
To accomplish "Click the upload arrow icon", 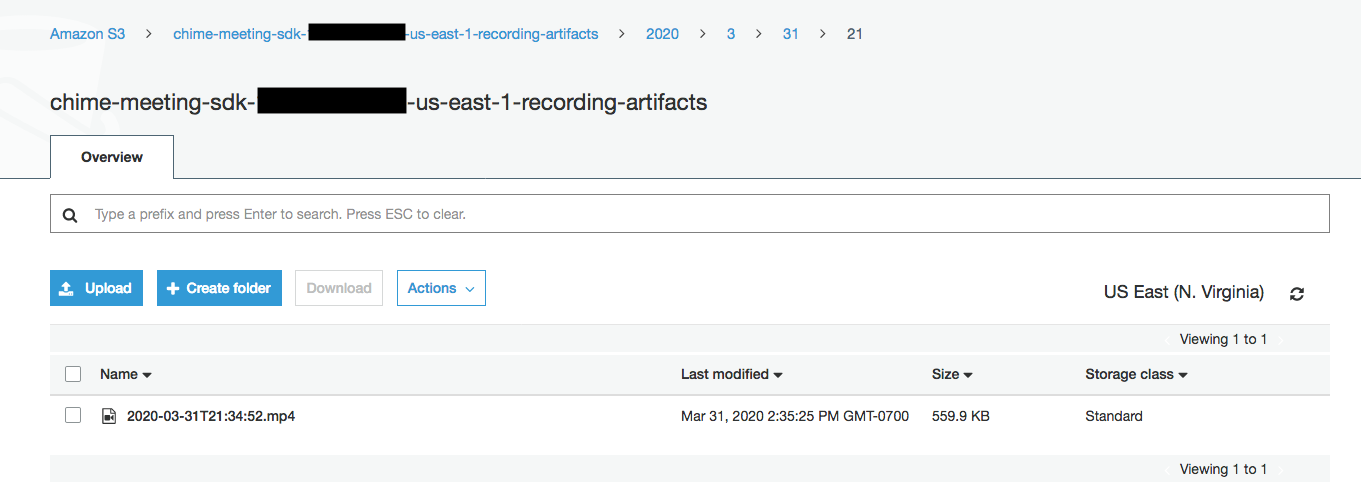I will coord(66,288).
